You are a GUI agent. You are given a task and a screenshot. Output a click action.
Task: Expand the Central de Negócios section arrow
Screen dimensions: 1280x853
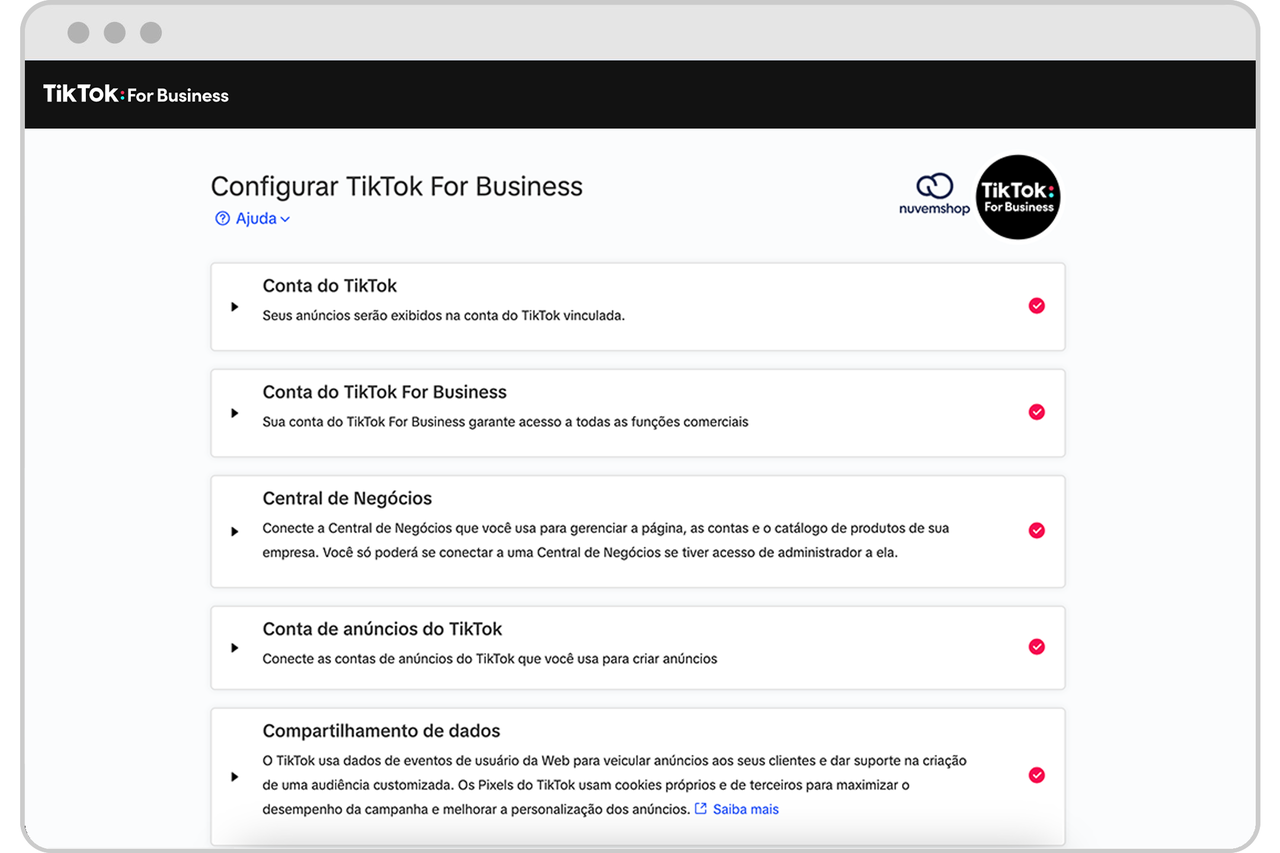point(235,532)
